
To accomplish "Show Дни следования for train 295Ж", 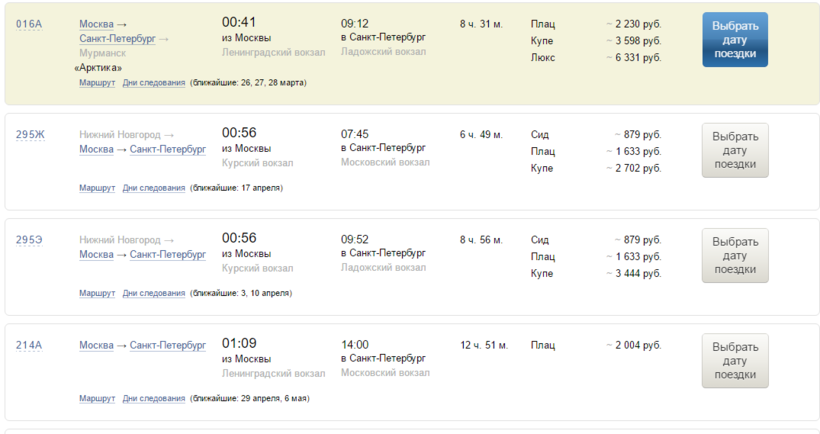I will [x=154, y=188].
